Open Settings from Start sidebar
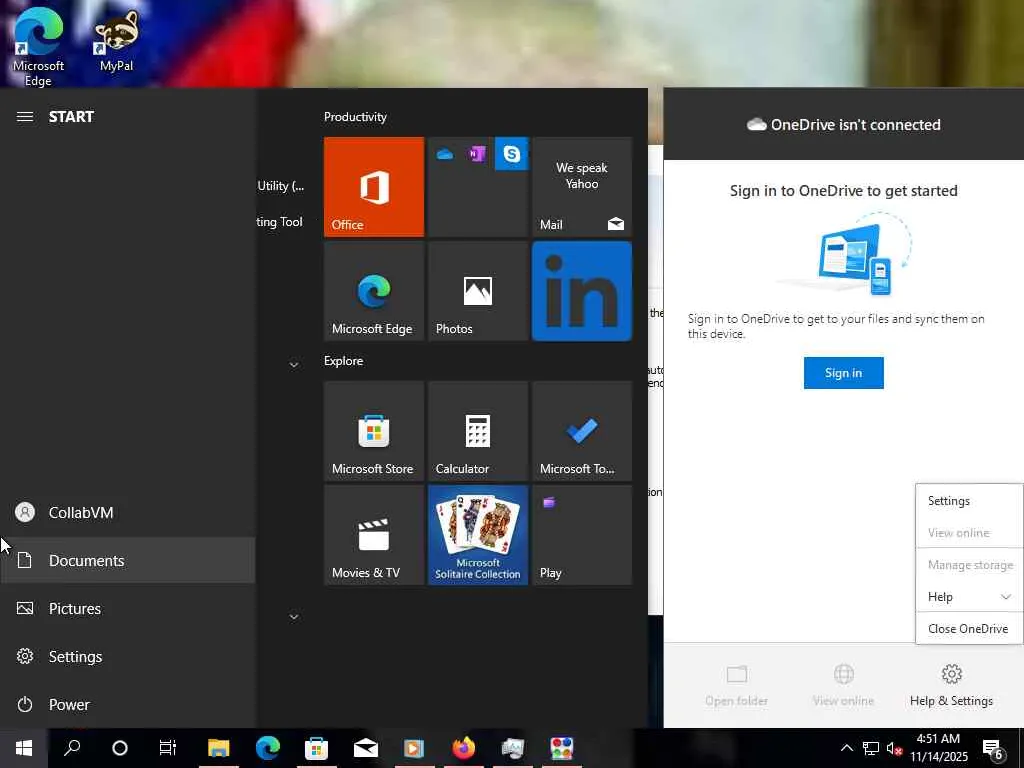 [x=127, y=656]
